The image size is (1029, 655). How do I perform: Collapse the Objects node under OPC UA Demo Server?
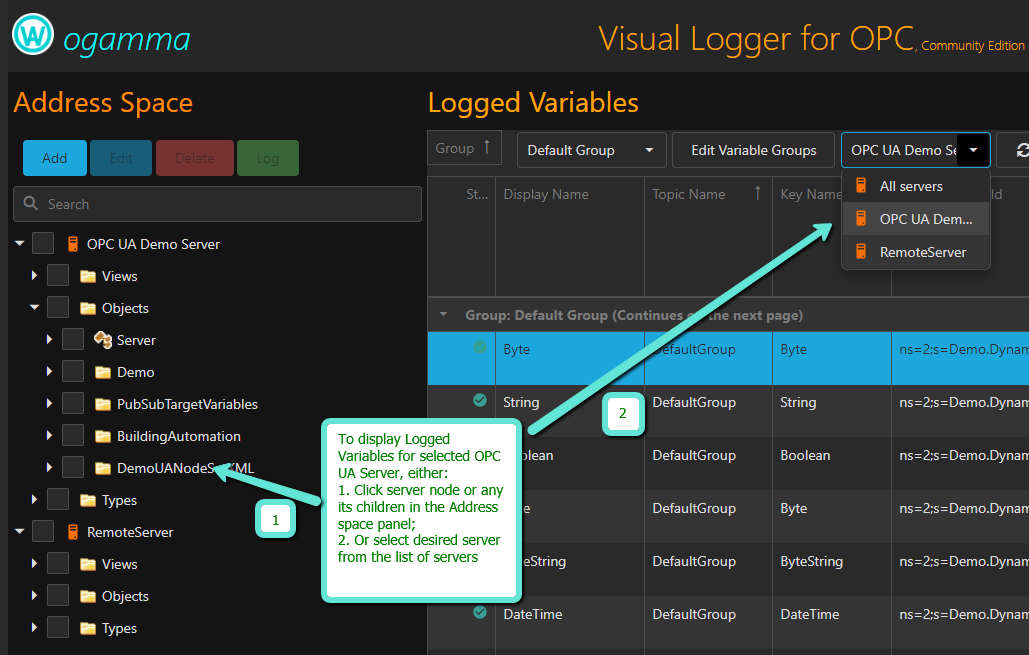[34, 308]
